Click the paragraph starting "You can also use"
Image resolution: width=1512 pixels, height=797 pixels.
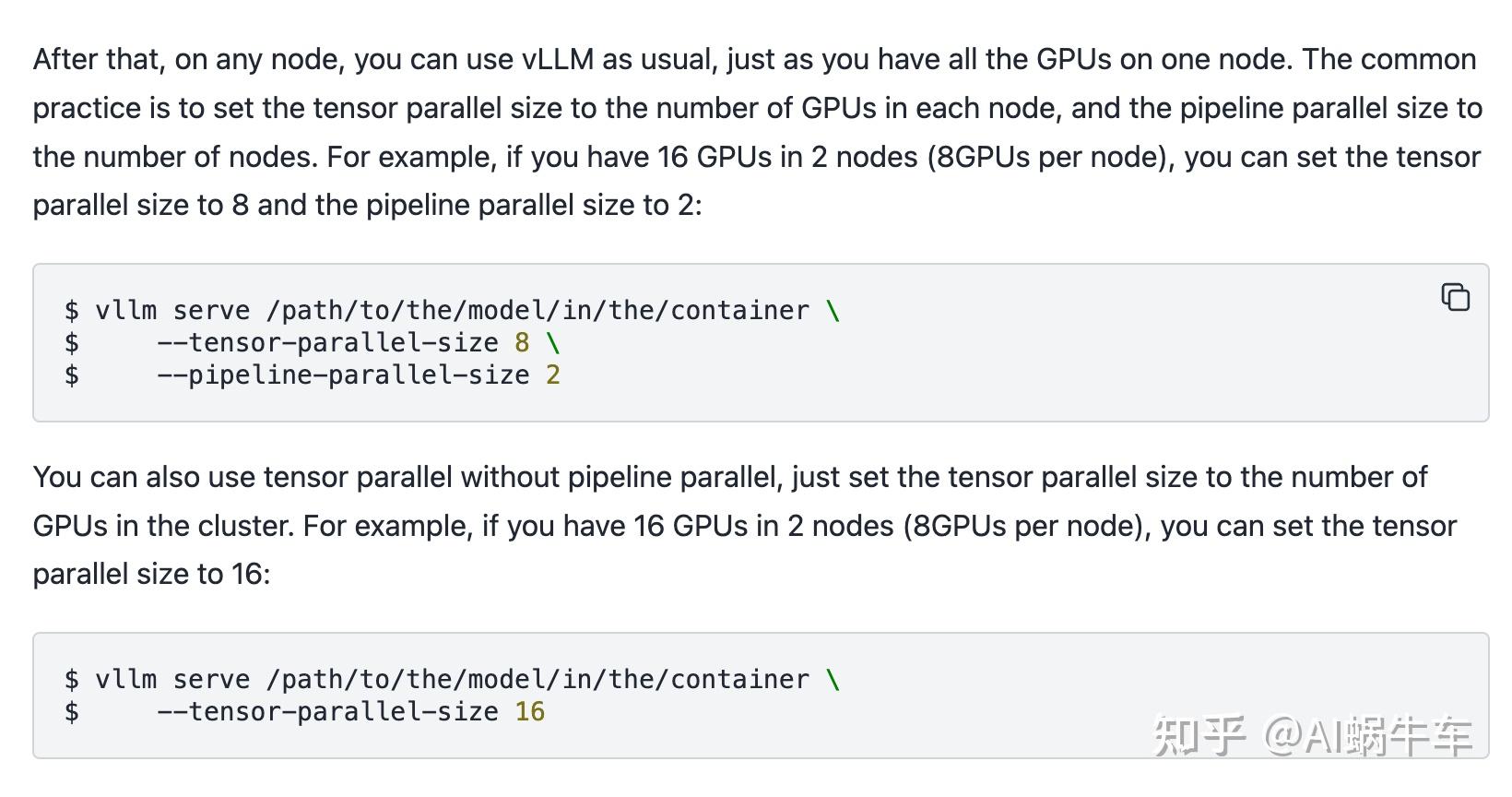728,525
